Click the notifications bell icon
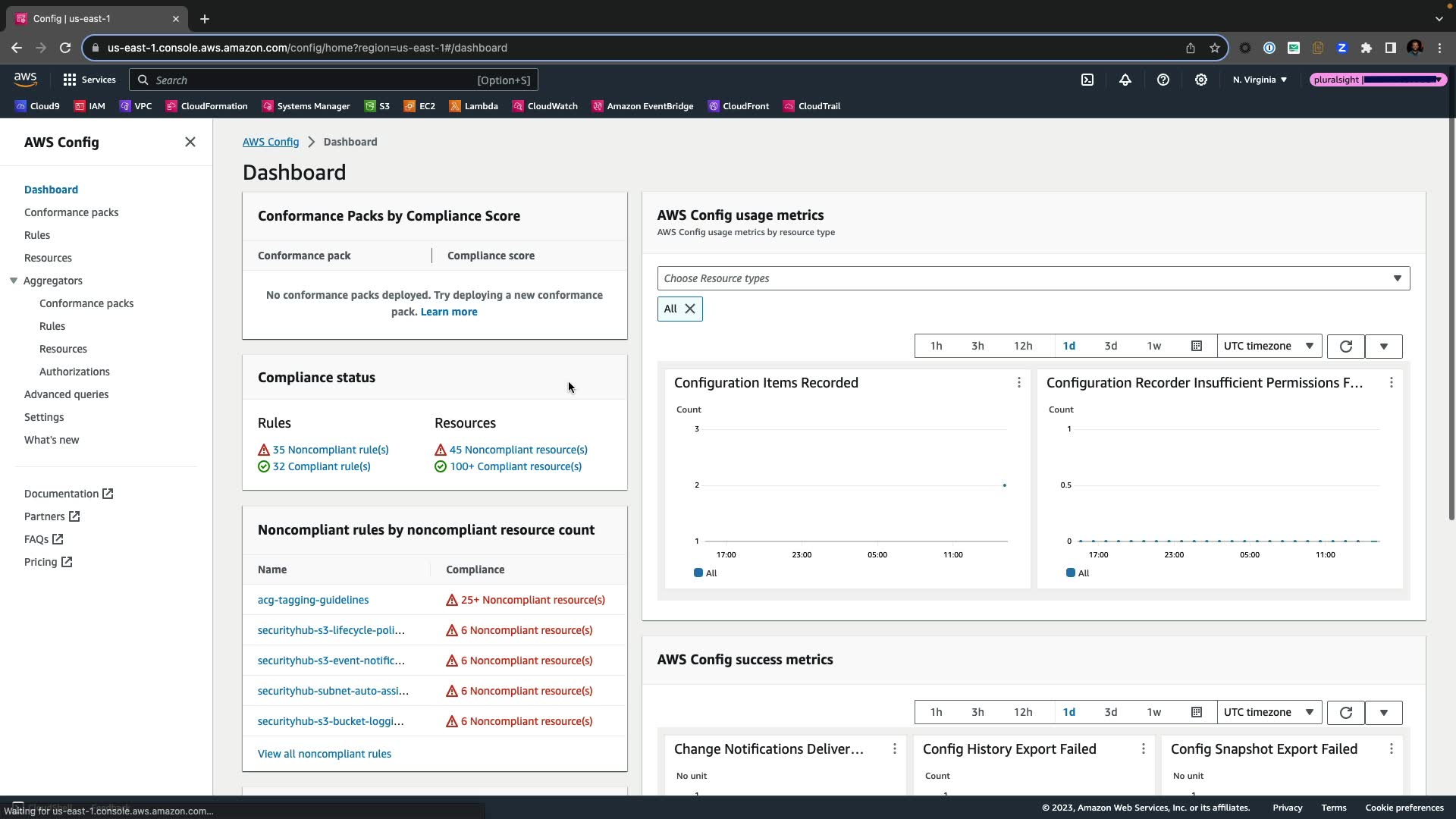Viewport: 1456px width, 819px height. pyautogui.click(x=1125, y=80)
